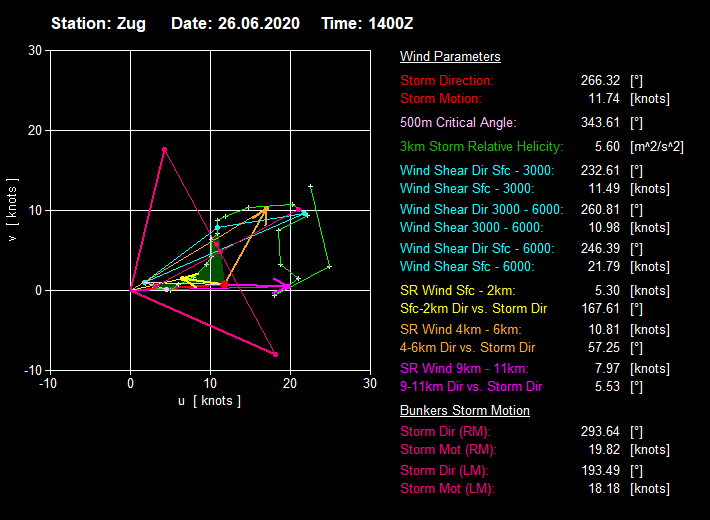This screenshot has height=520, width=710.
Task: Click the Time: 1400Z label
Action: coord(367,22)
